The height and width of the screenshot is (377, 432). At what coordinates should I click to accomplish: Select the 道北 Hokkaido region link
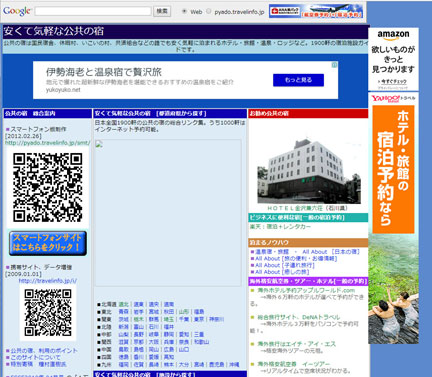[123, 304]
